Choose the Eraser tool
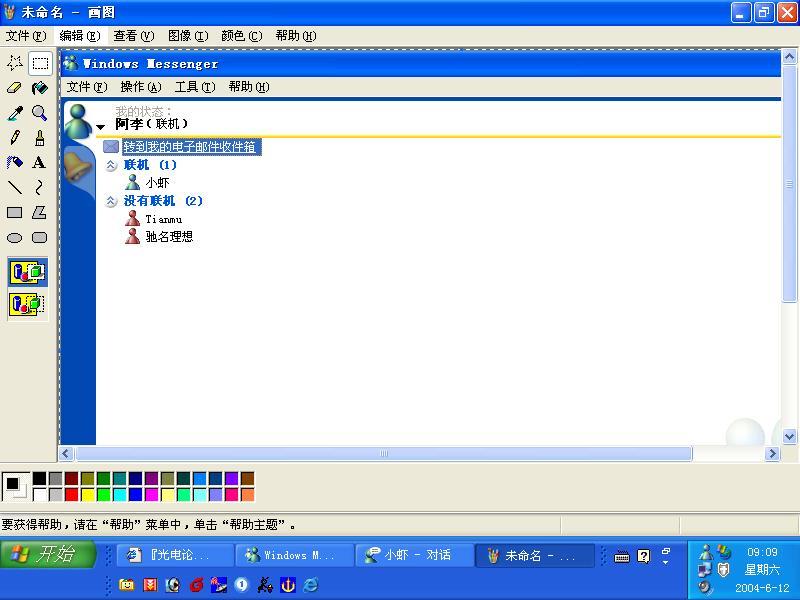This screenshot has width=800, height=600. (x=15, y=88)
